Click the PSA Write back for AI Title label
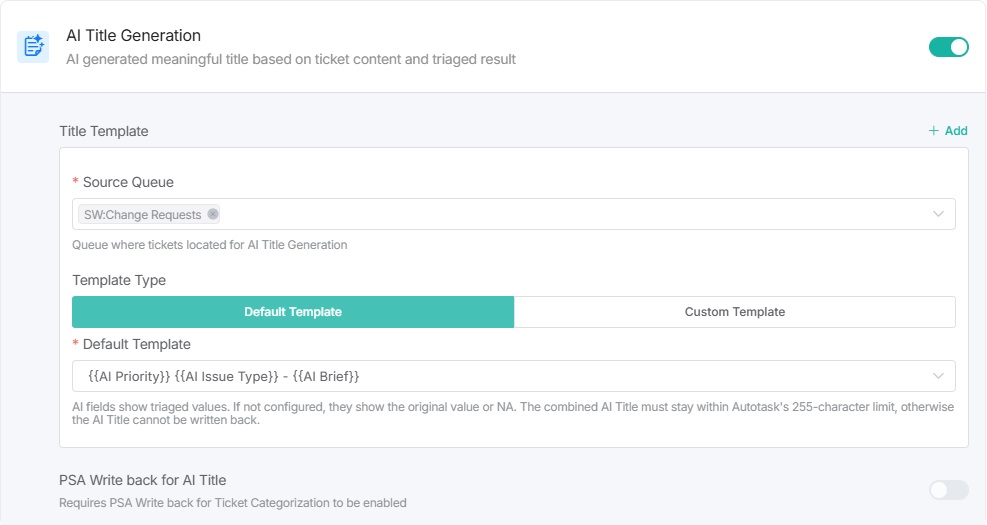This screenshot has width=987, height=525. click(149, 480)
